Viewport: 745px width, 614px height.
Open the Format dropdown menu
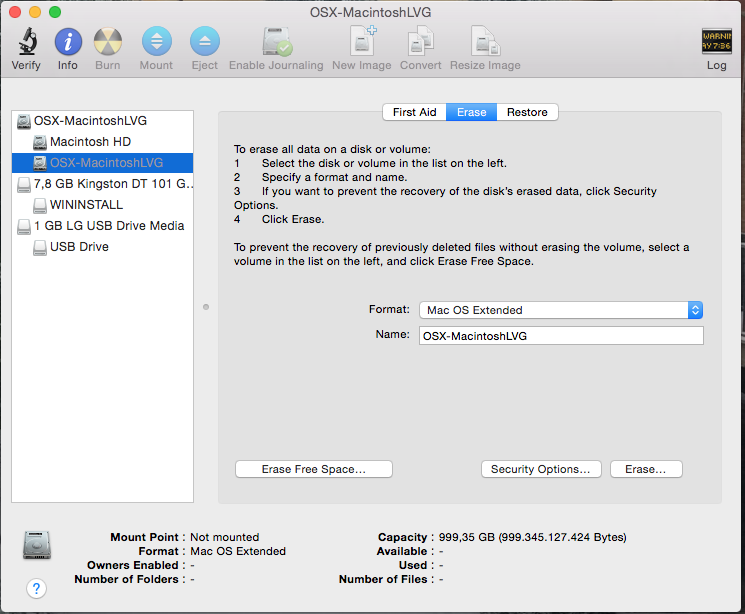(x=560, y=310)
